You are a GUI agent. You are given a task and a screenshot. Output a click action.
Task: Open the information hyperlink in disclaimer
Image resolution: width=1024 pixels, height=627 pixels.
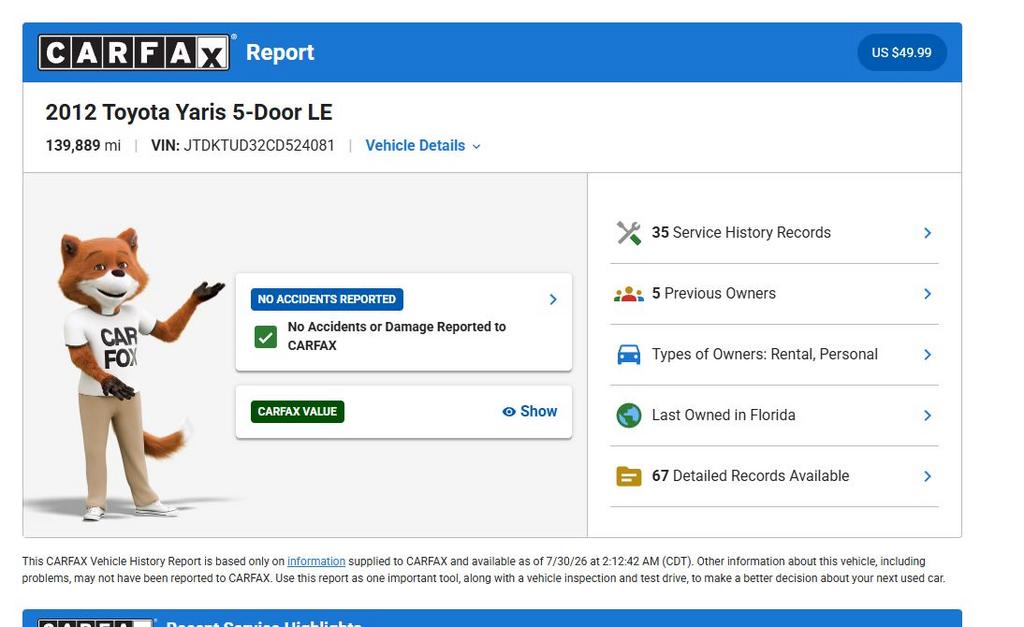[316, 561]
